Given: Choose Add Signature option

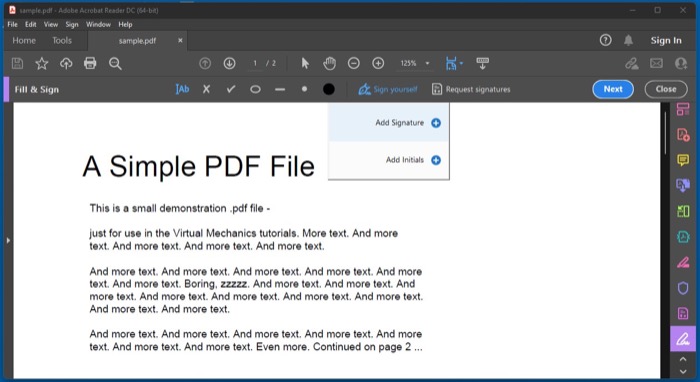Looking at the screenshot, I should 389,123.
